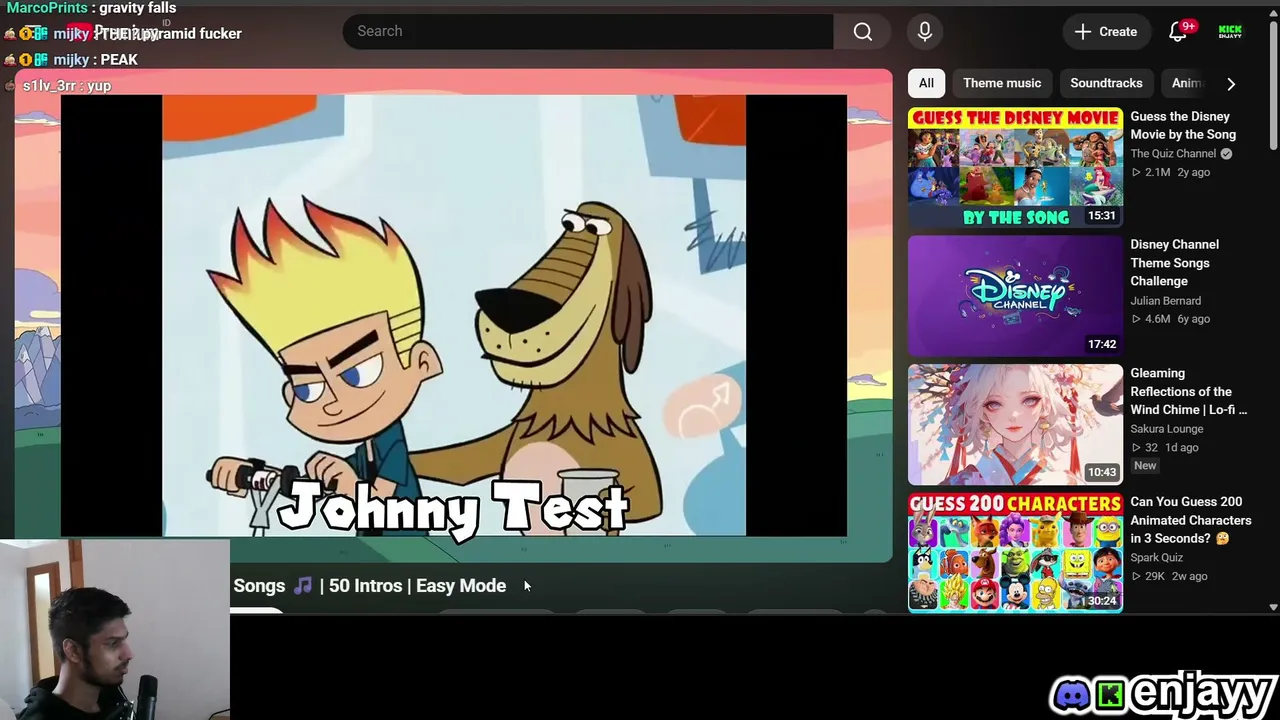The height and width of the screenshot is (720, 1280).
Task: Visit the Sakura Lounge channel
Action: pos(1166,429)
